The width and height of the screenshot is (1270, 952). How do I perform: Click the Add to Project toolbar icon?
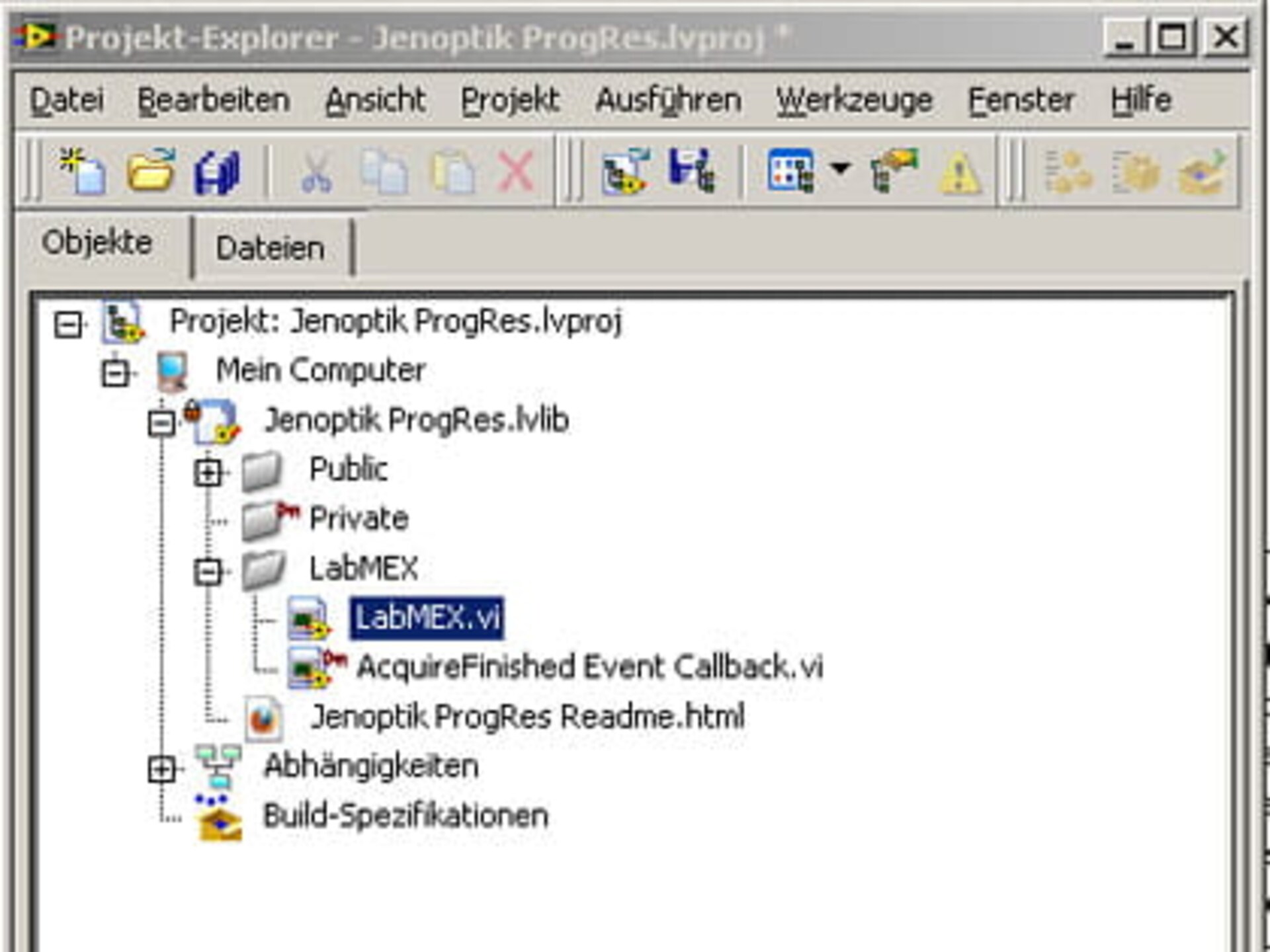click(625, 172)
